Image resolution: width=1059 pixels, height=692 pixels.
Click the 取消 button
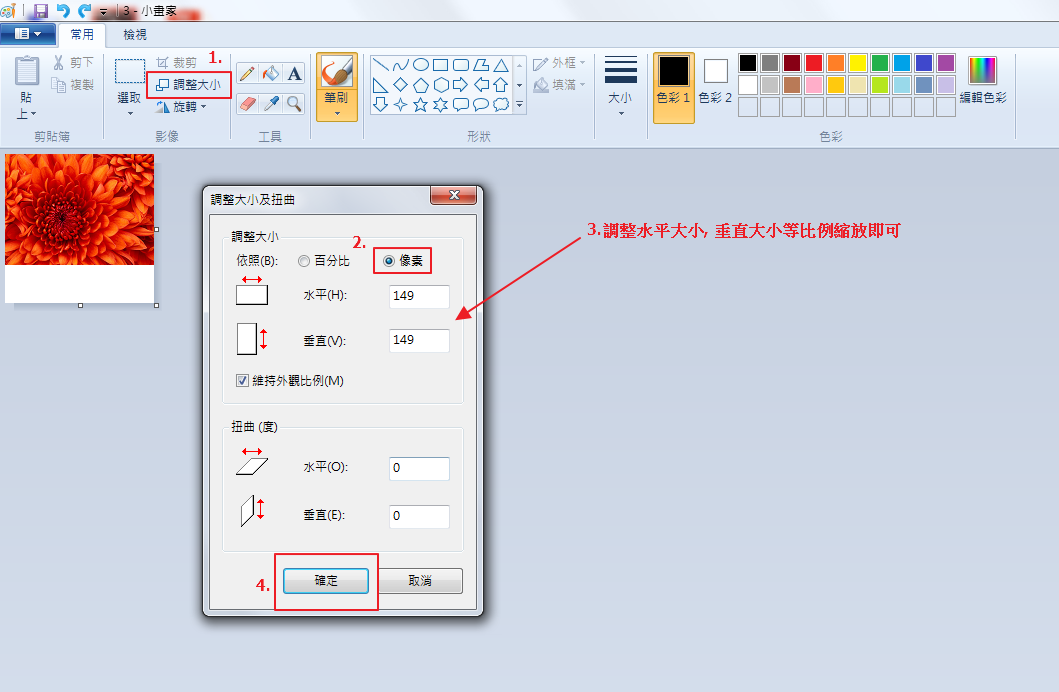click(420, 581)
